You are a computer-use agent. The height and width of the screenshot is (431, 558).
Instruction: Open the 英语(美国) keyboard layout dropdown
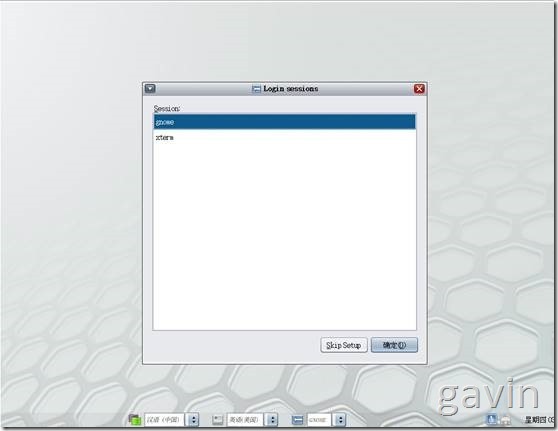245,420
